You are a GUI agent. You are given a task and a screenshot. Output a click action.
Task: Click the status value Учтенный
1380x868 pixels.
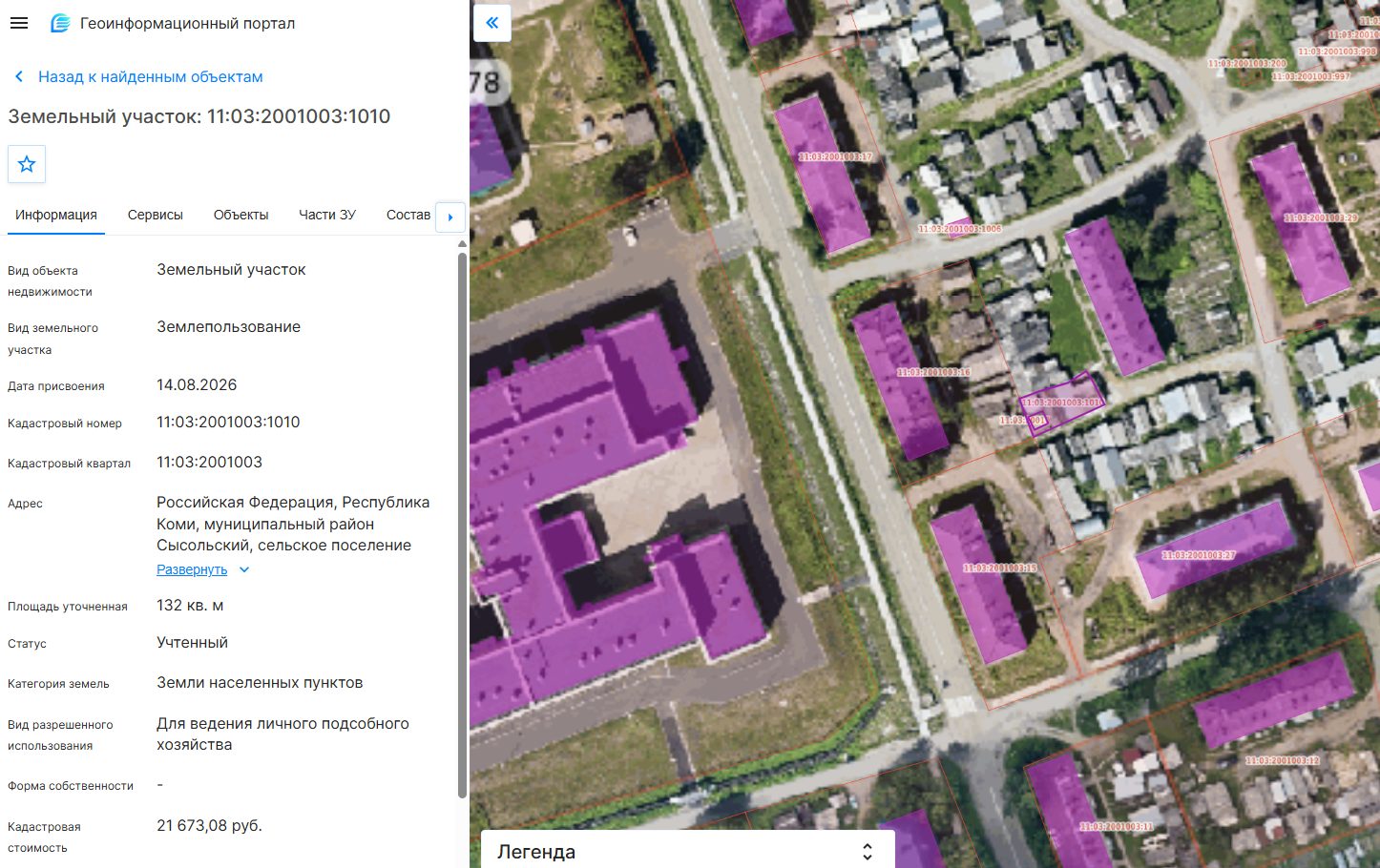192,642
